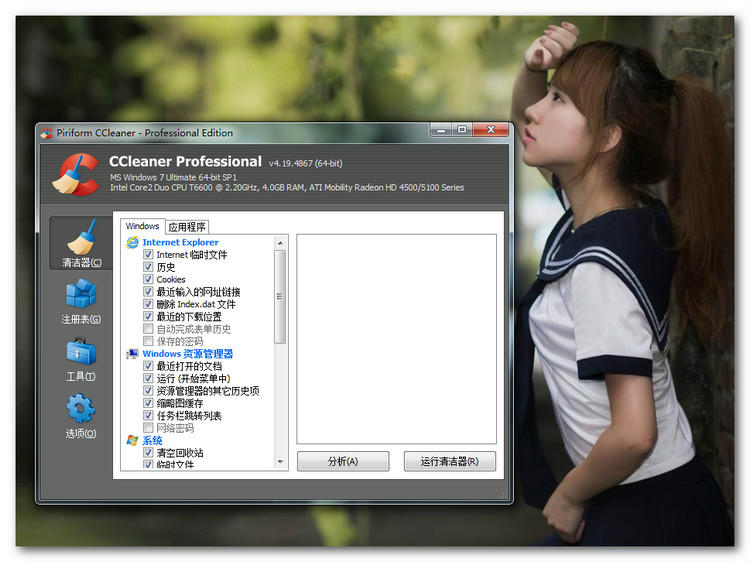Click the 运行清洁器(R) button
Viewport: 750px width, 562px height.
450,462
